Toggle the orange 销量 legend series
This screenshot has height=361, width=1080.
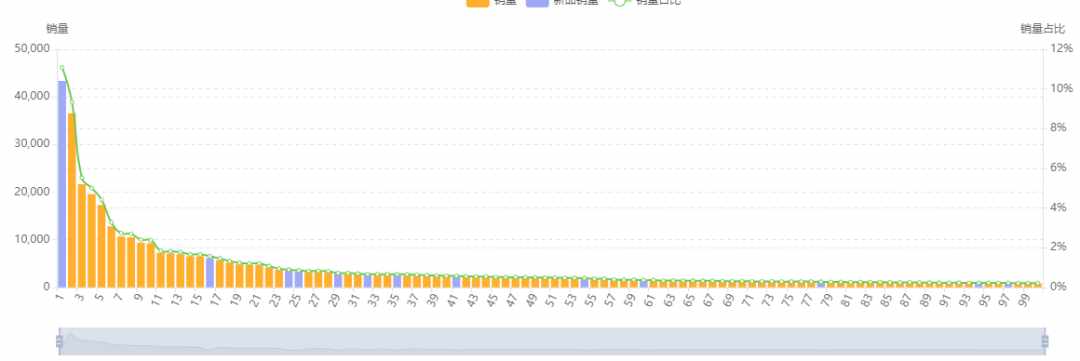tap(491, 2)
